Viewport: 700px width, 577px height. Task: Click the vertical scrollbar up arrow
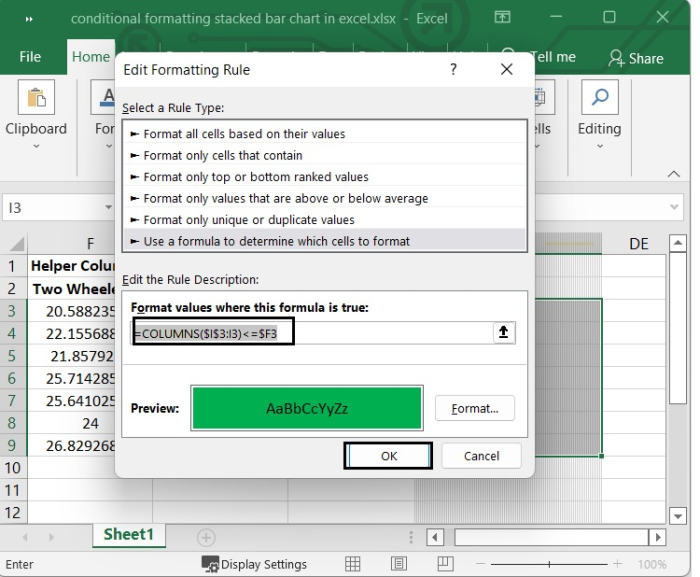point(678,243)
